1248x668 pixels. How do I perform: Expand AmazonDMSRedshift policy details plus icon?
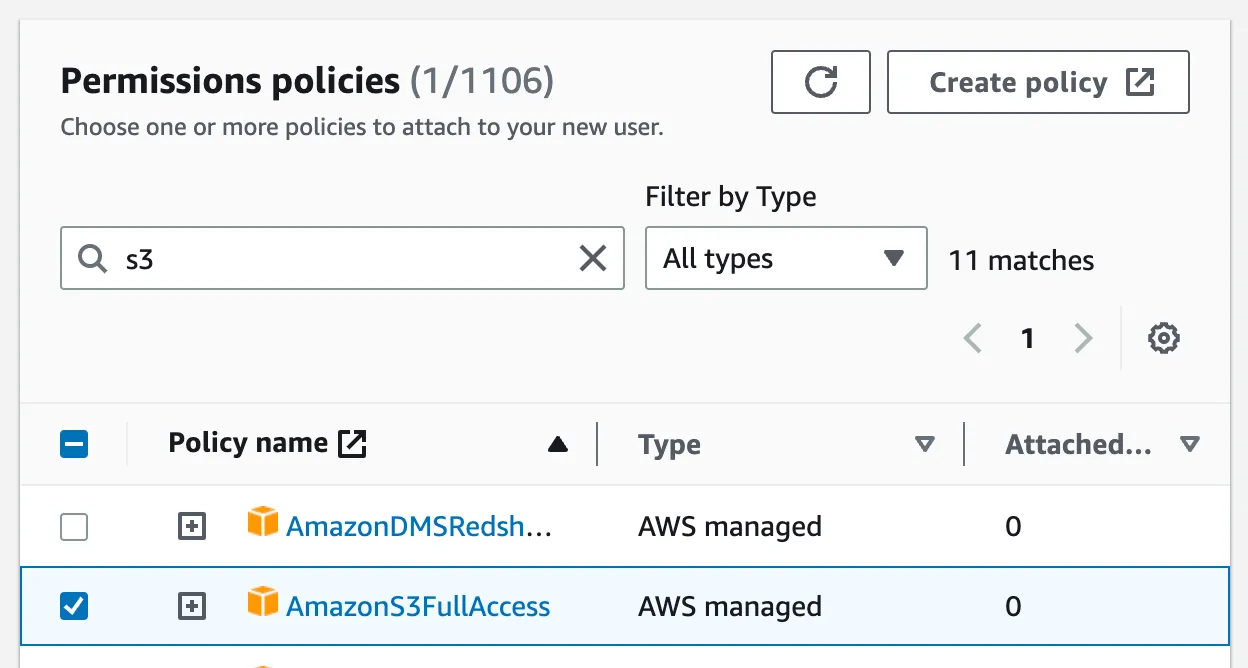click(192, 526)
